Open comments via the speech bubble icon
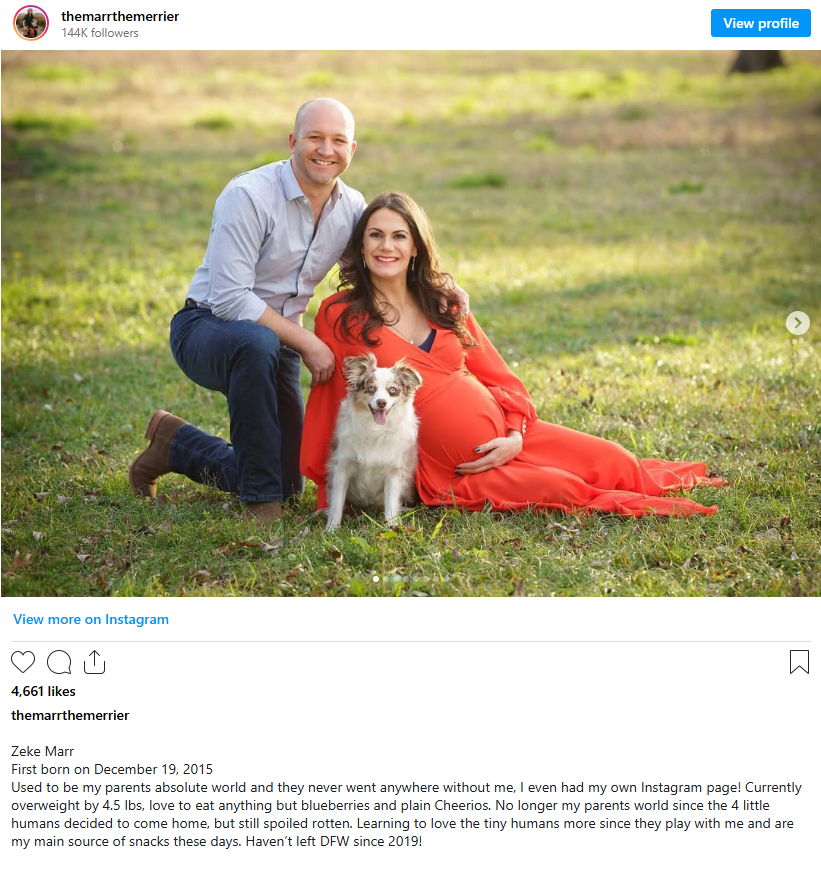Viewport: 821px width, 885px height. pyautogui.click(x=59, y=662)
